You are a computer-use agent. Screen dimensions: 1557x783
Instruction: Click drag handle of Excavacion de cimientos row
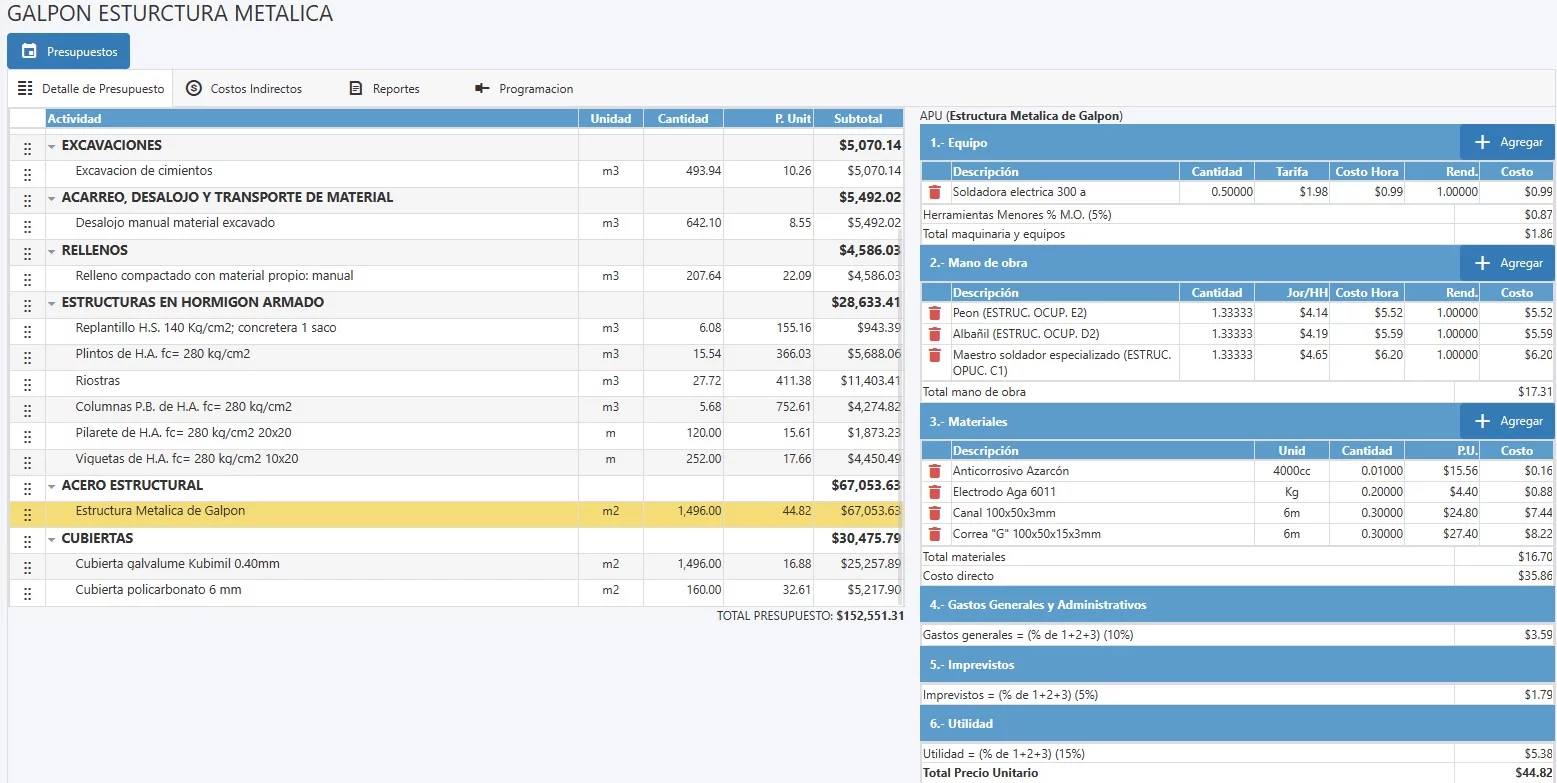coord(27,172)
